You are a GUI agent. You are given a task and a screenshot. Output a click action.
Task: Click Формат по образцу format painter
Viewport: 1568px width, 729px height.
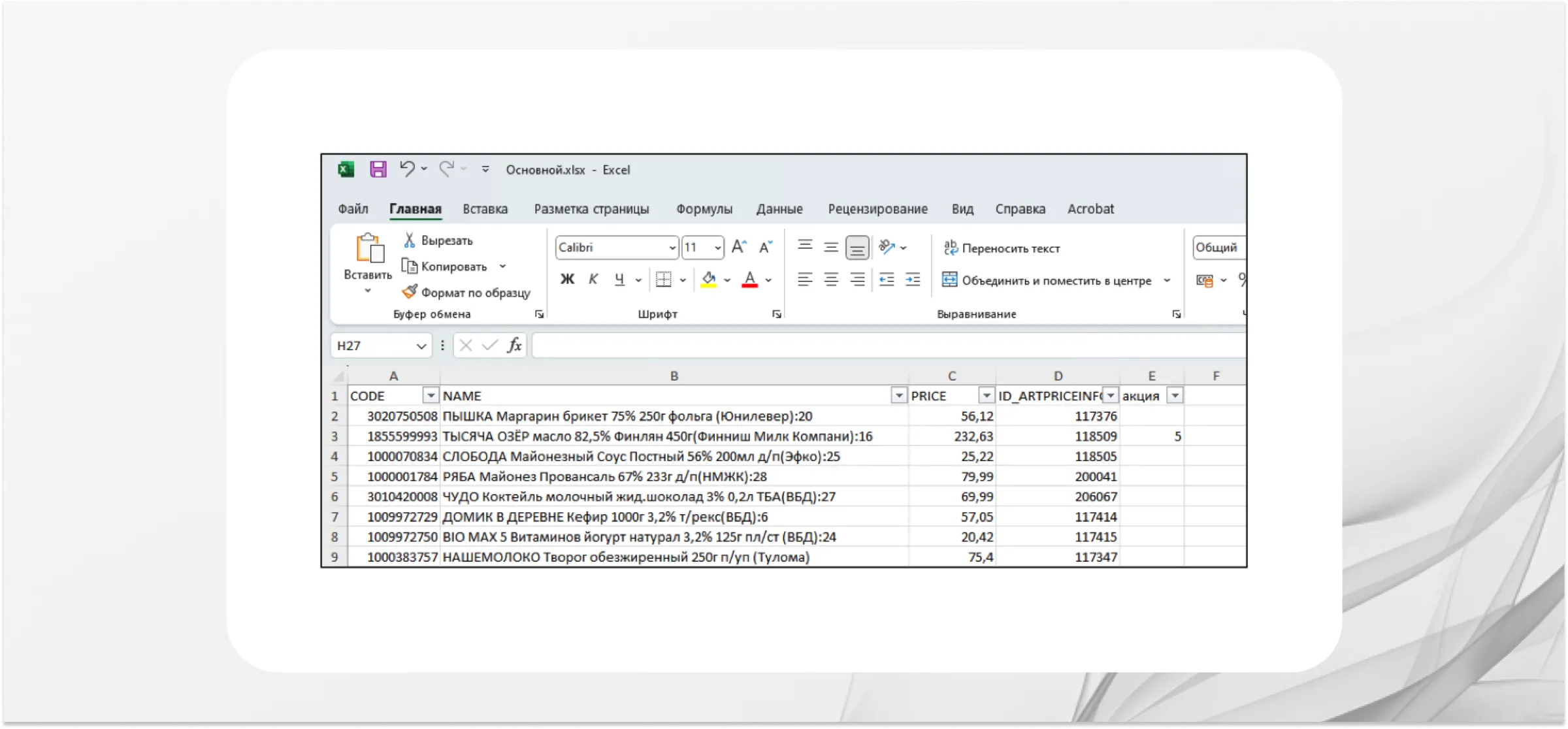466,293
